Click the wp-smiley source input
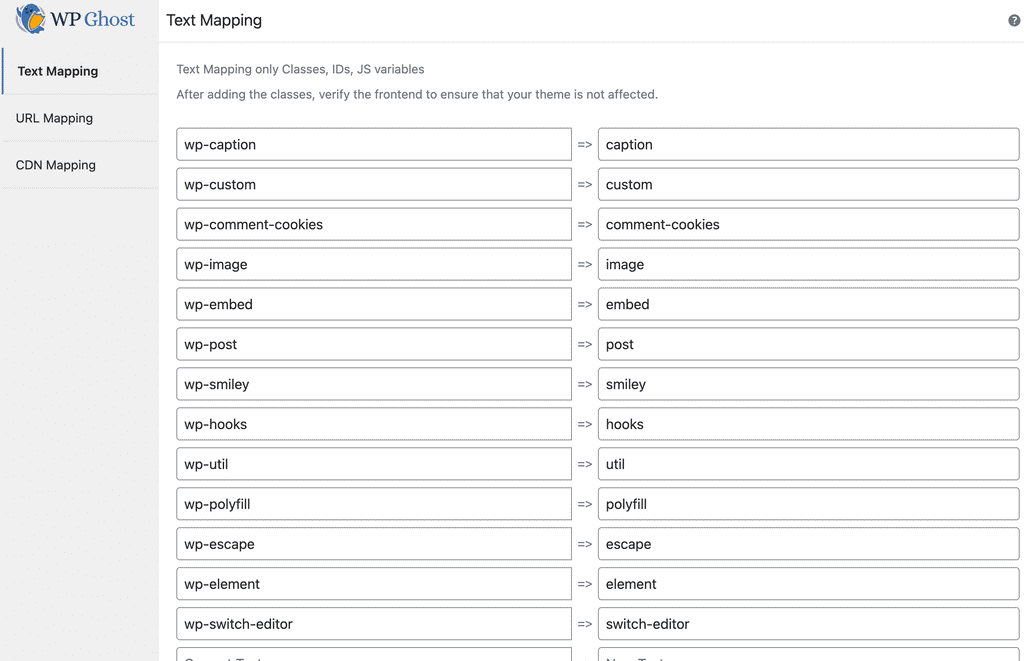The width and height of the screenshot is (1024, 661). point(373,384)
